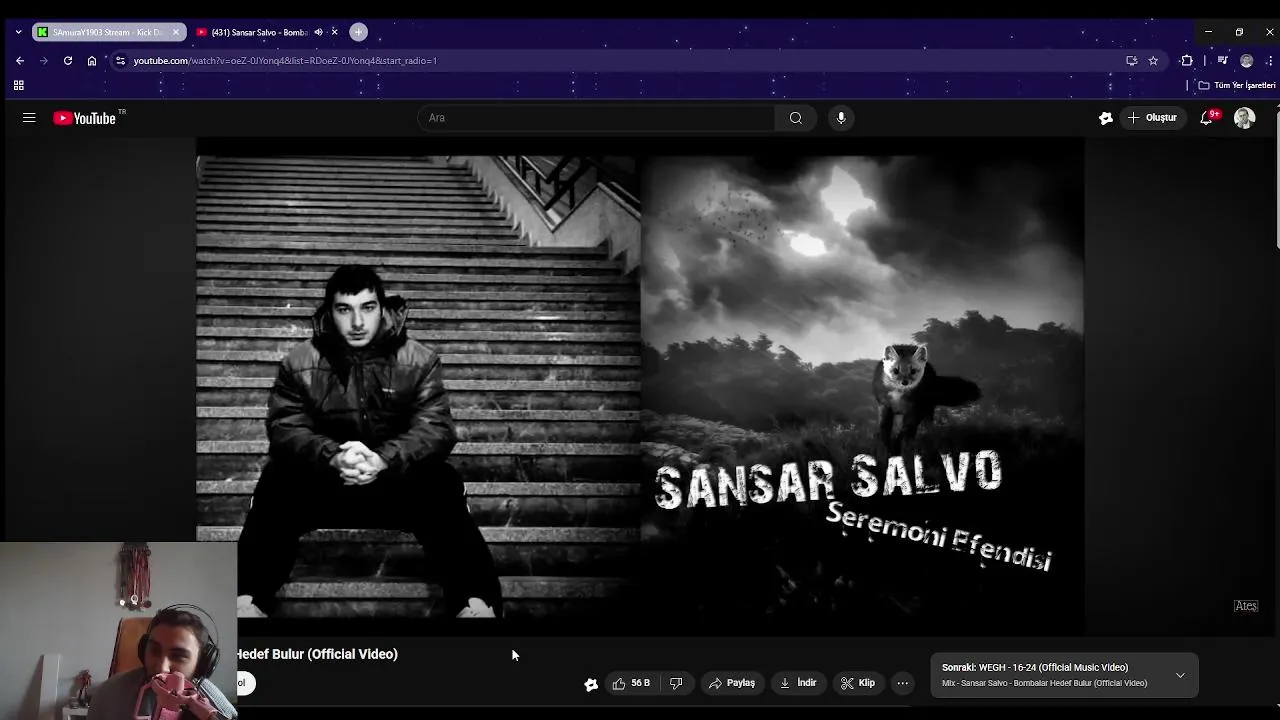Open the YouTube hamburger guide menu
The height and width of the screenshot is (720, 1280).
(x=29, y=118)
